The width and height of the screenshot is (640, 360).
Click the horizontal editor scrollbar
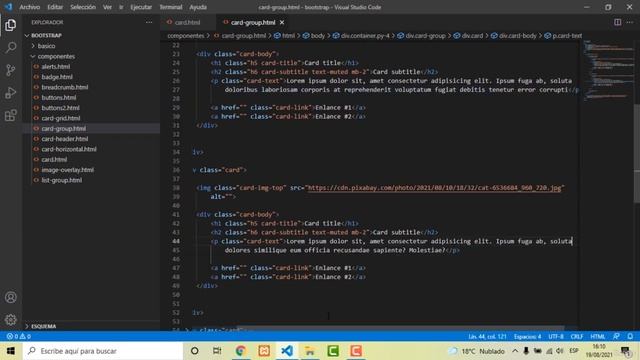402,328
